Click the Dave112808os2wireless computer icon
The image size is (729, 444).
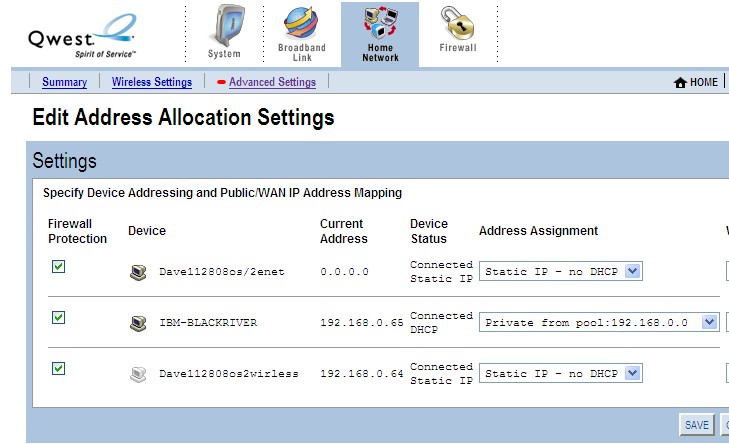[x=138, y=374]
